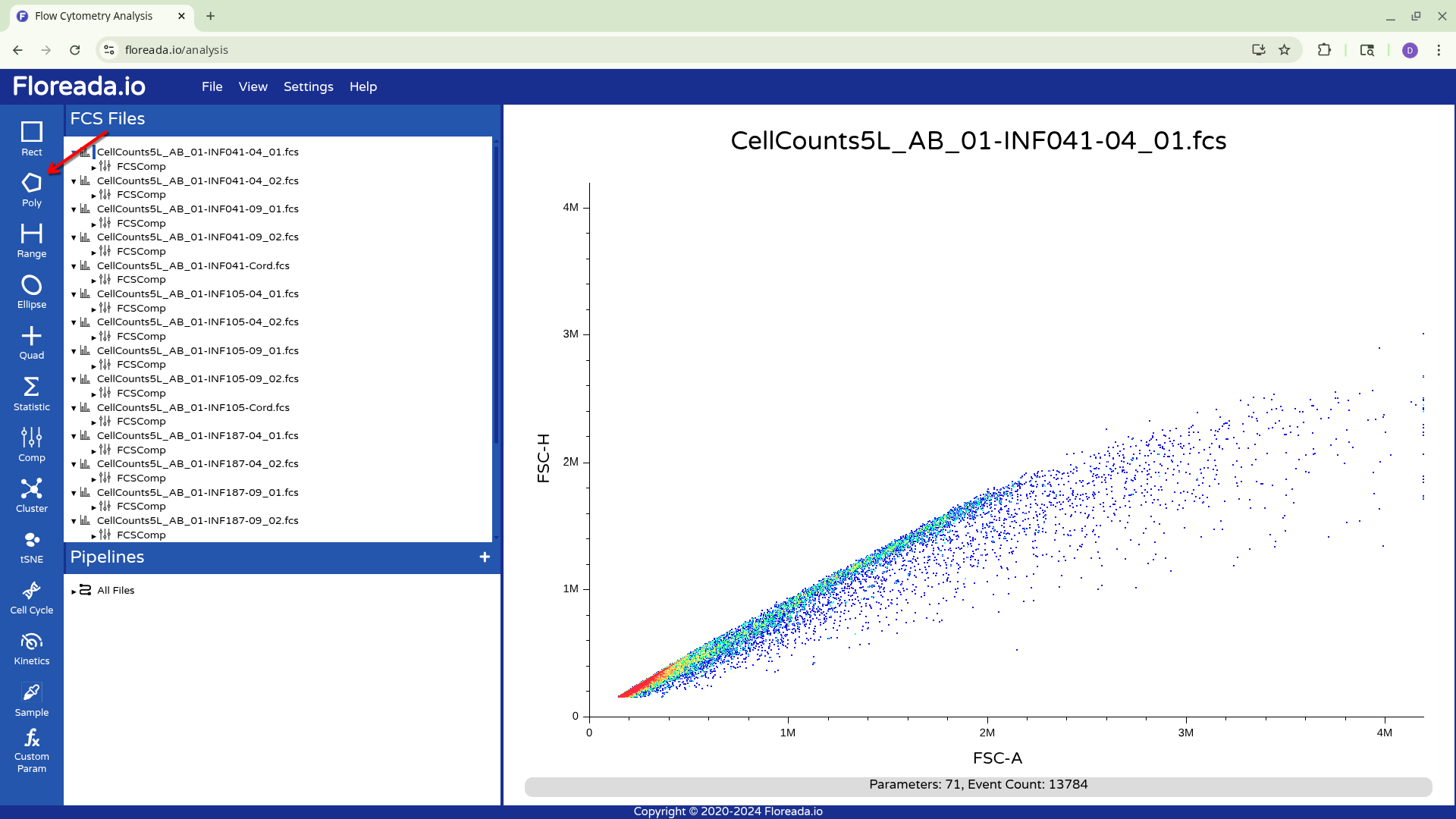
Task: Open the File menu
Action: click(x=212, y=86)
